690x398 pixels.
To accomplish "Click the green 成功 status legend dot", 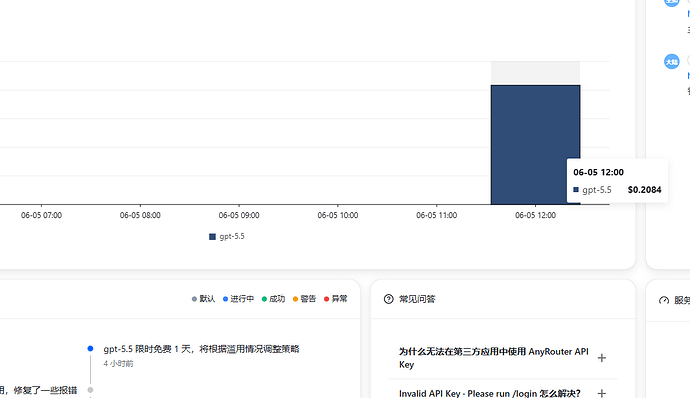I will (x=264, y=299).
